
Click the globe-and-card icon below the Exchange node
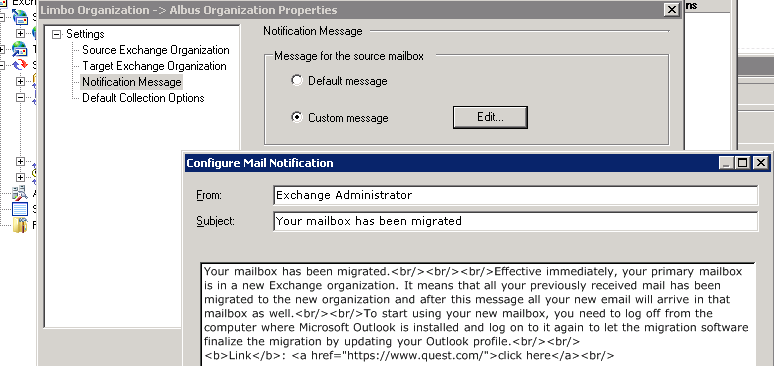coord(20,17)
